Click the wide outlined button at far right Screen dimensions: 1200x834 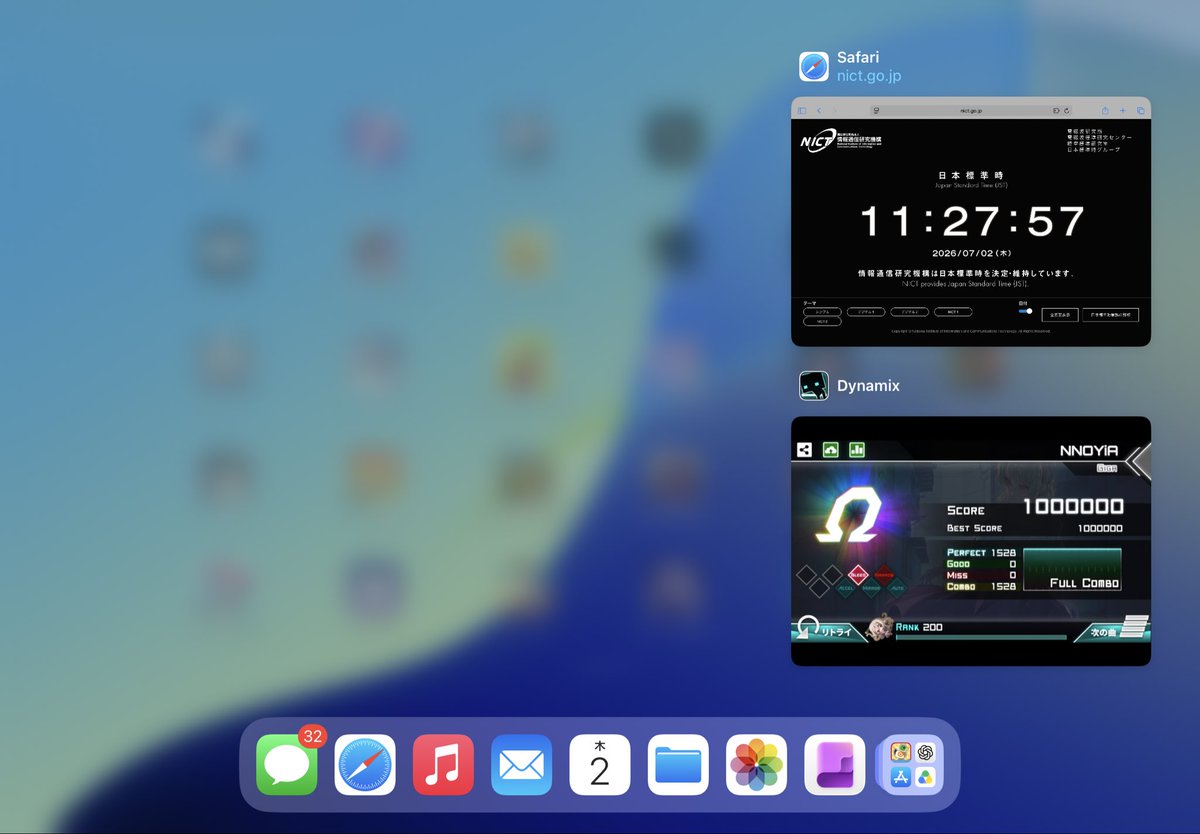pos(1110,315)
